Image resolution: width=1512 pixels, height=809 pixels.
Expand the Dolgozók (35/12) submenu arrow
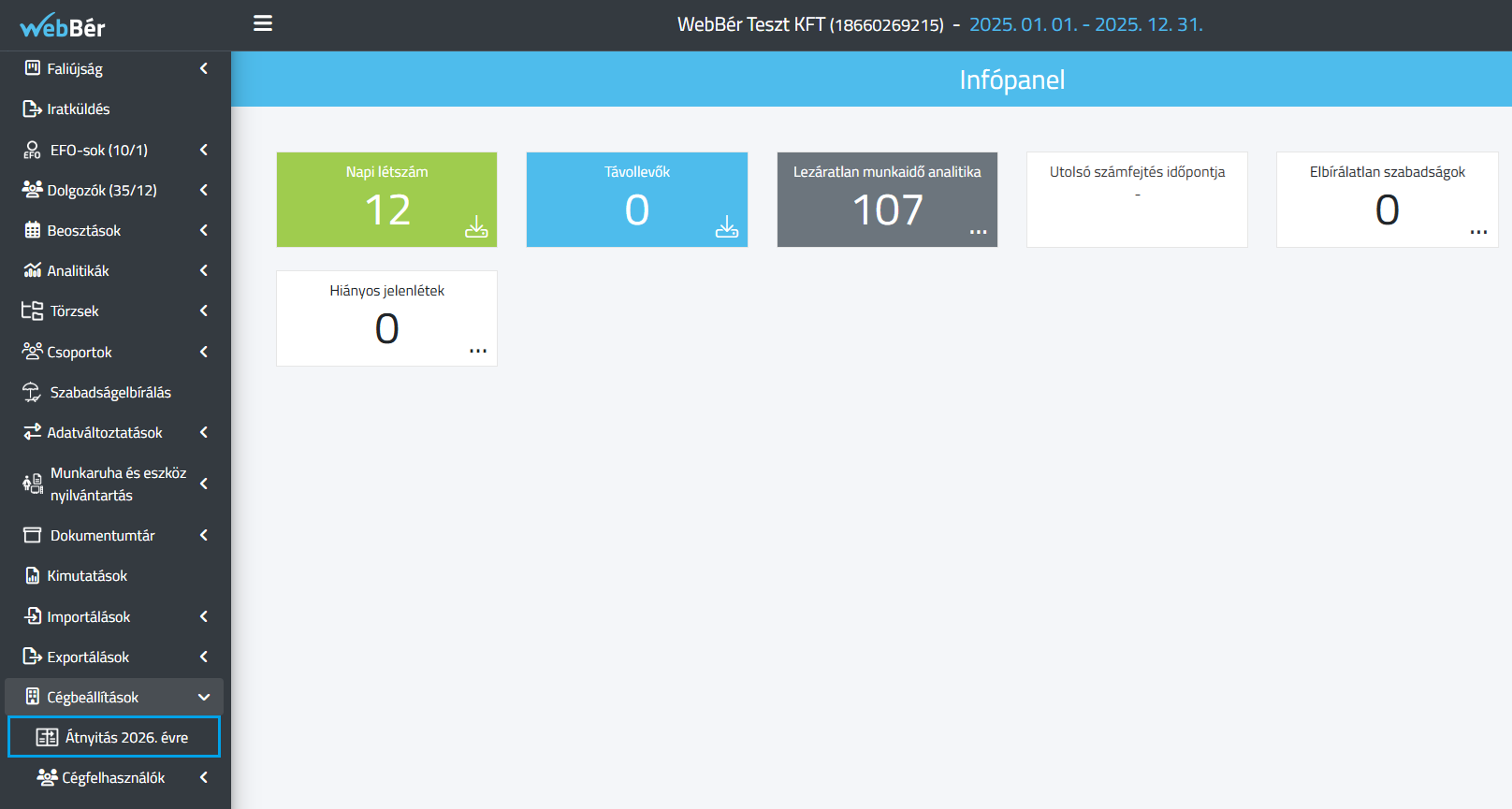(x=203, y=190)
